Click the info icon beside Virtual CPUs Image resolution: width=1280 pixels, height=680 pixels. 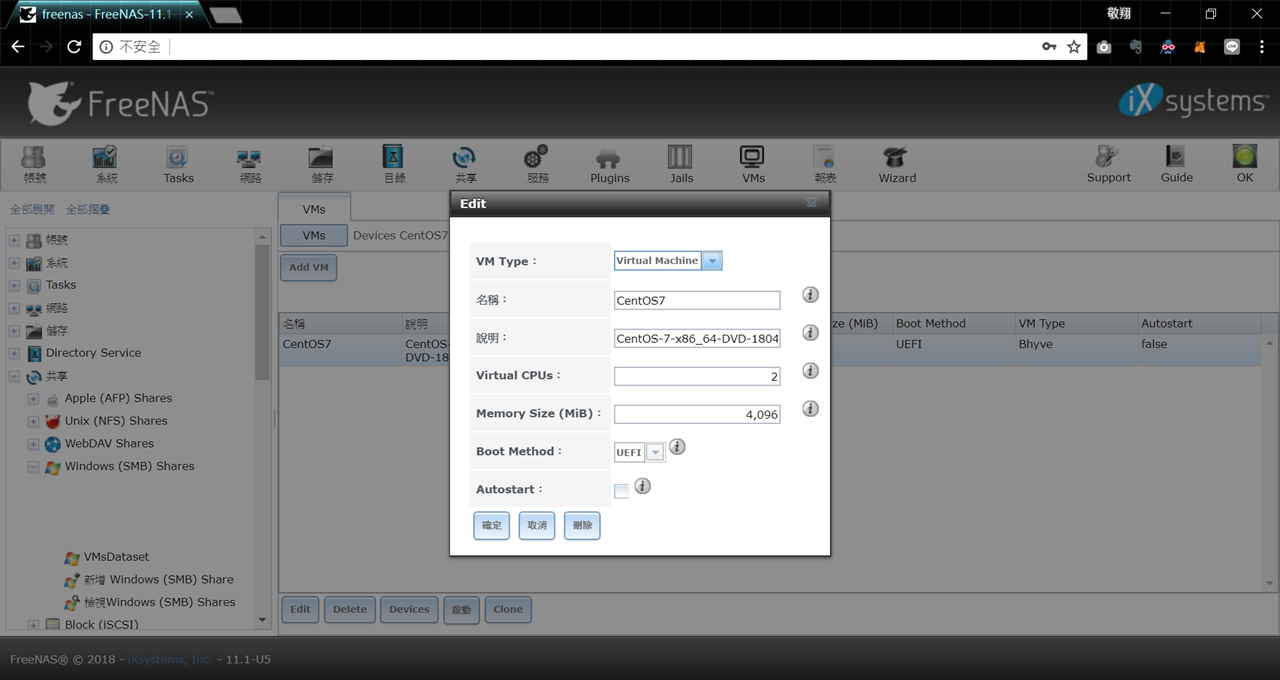point(810,371)
